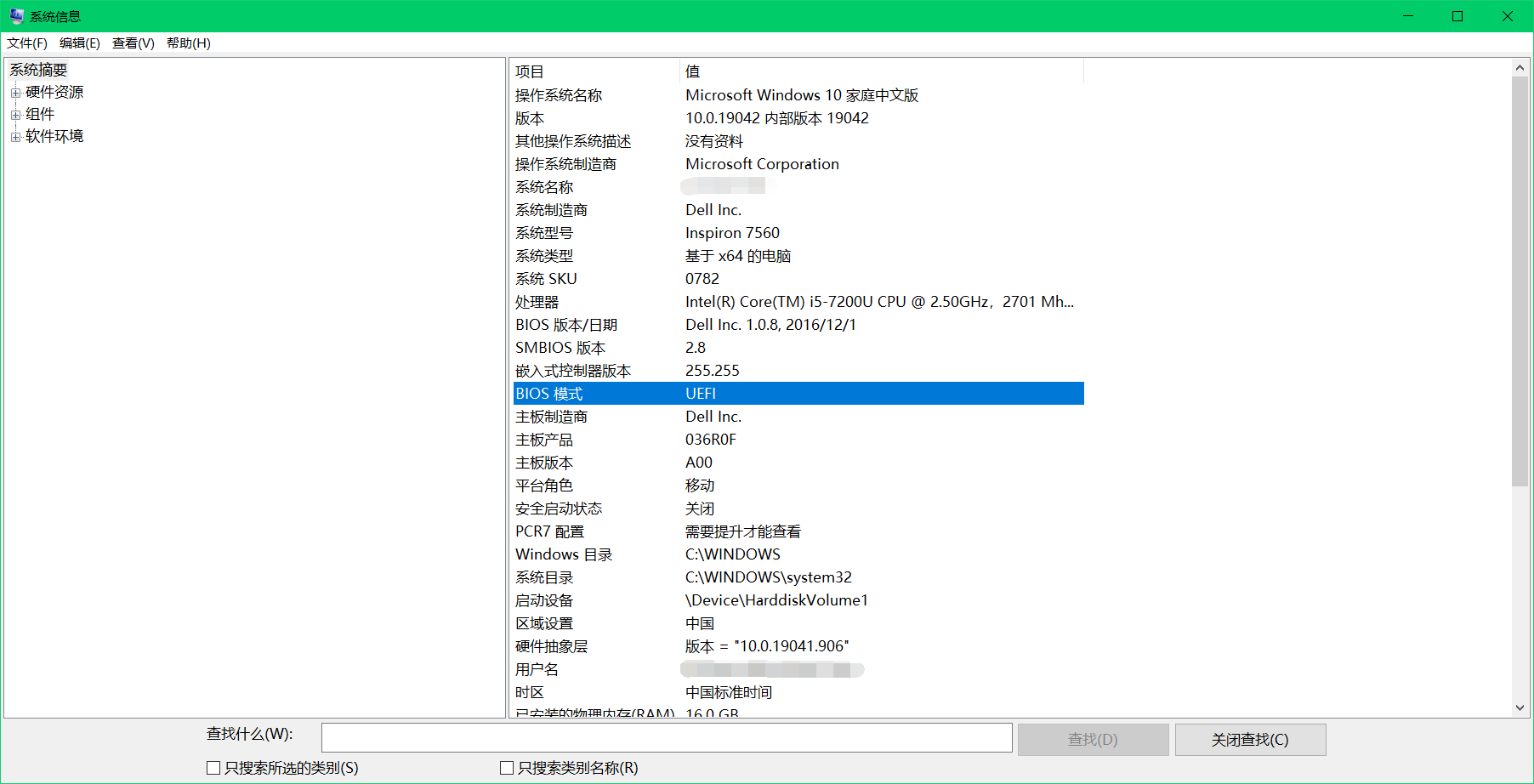Enable 只搜索所选的类别(S) checkbox

tap(213, 767)
